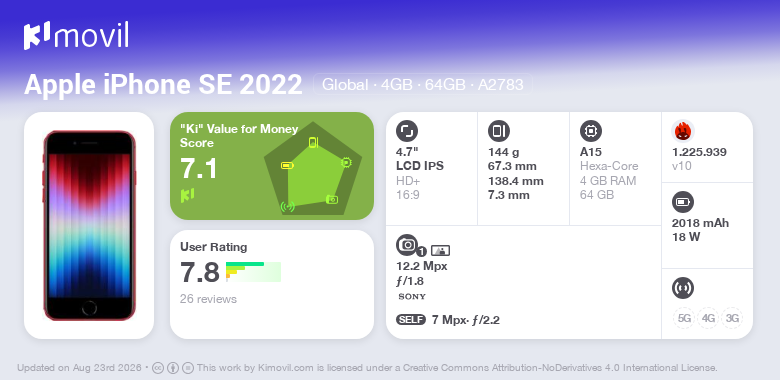Click the AnTuTu benchmark red icon

tap(683, 131)
